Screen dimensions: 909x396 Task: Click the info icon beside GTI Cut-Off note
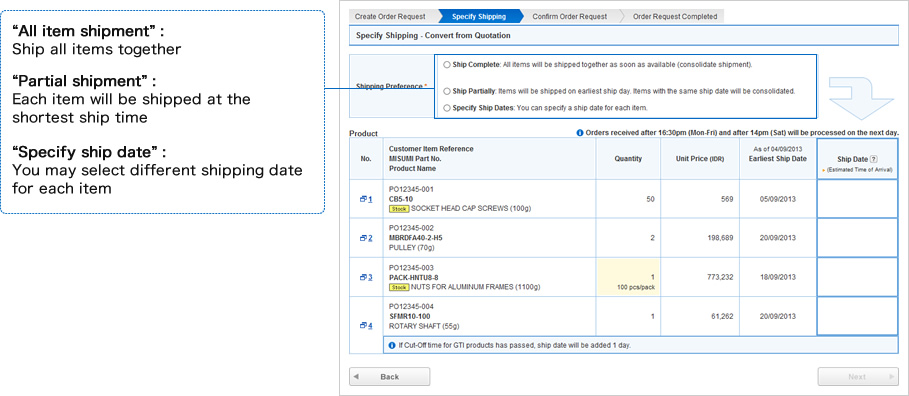click(x=391, y=345)
